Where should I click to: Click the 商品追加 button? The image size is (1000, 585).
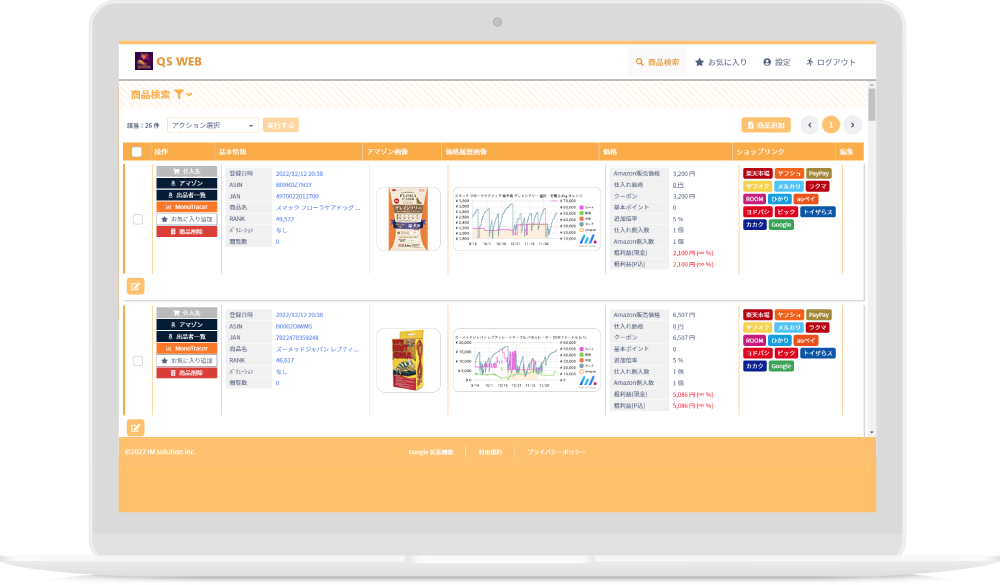tap(766, 125)
